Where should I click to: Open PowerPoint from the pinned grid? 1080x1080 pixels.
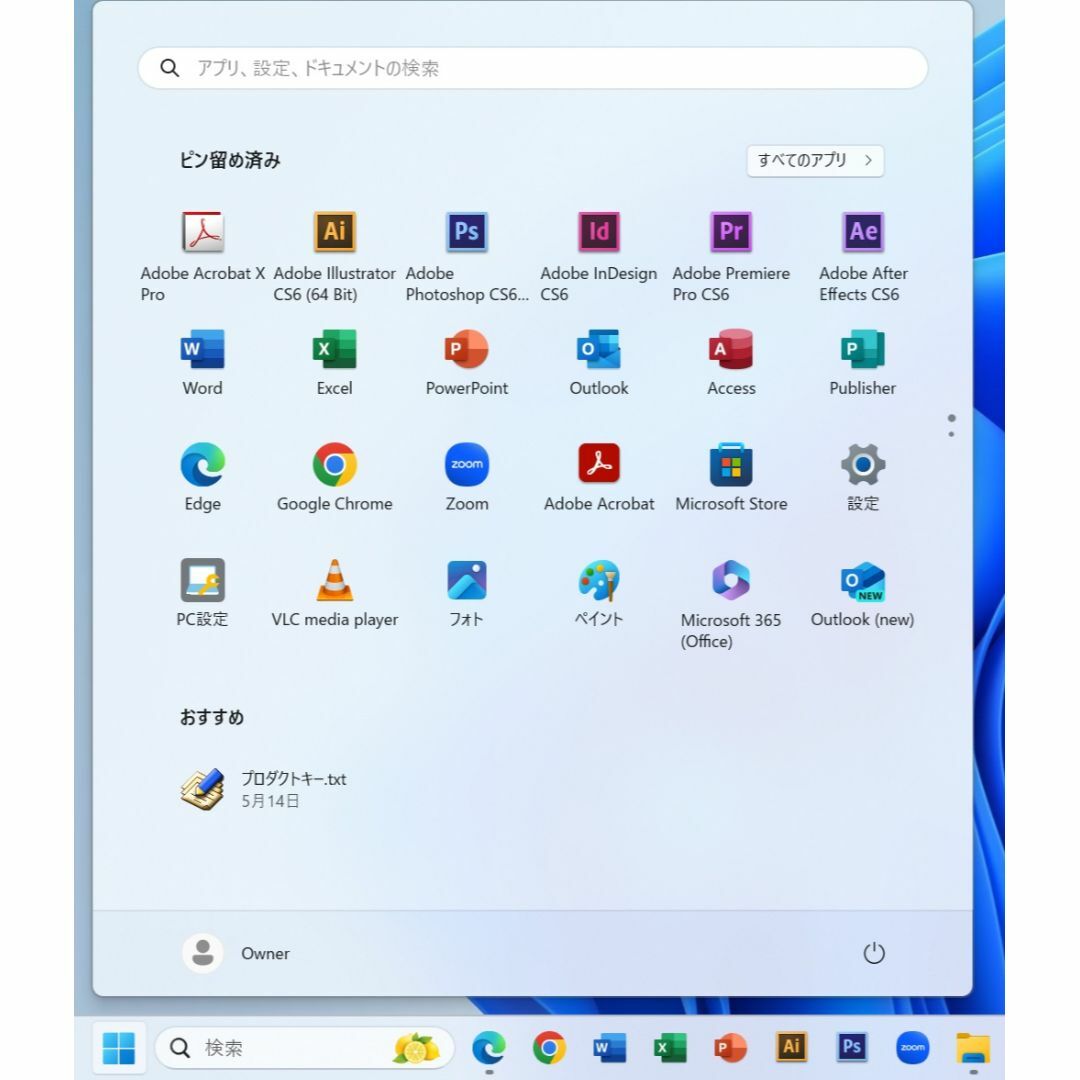point(467,363)
